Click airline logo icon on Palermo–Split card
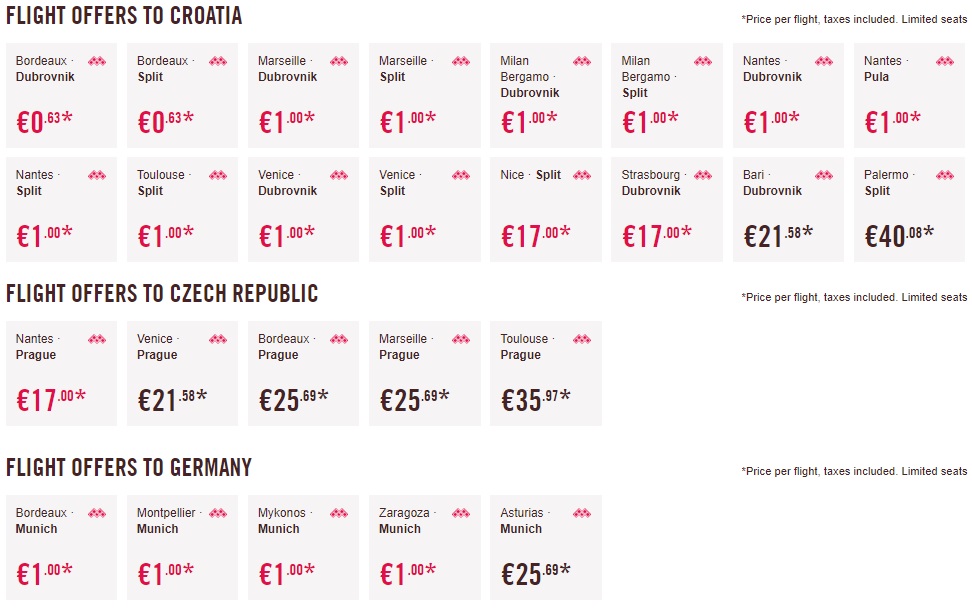The width and height of the screenshot is (972, 609). tap(945, 175)
